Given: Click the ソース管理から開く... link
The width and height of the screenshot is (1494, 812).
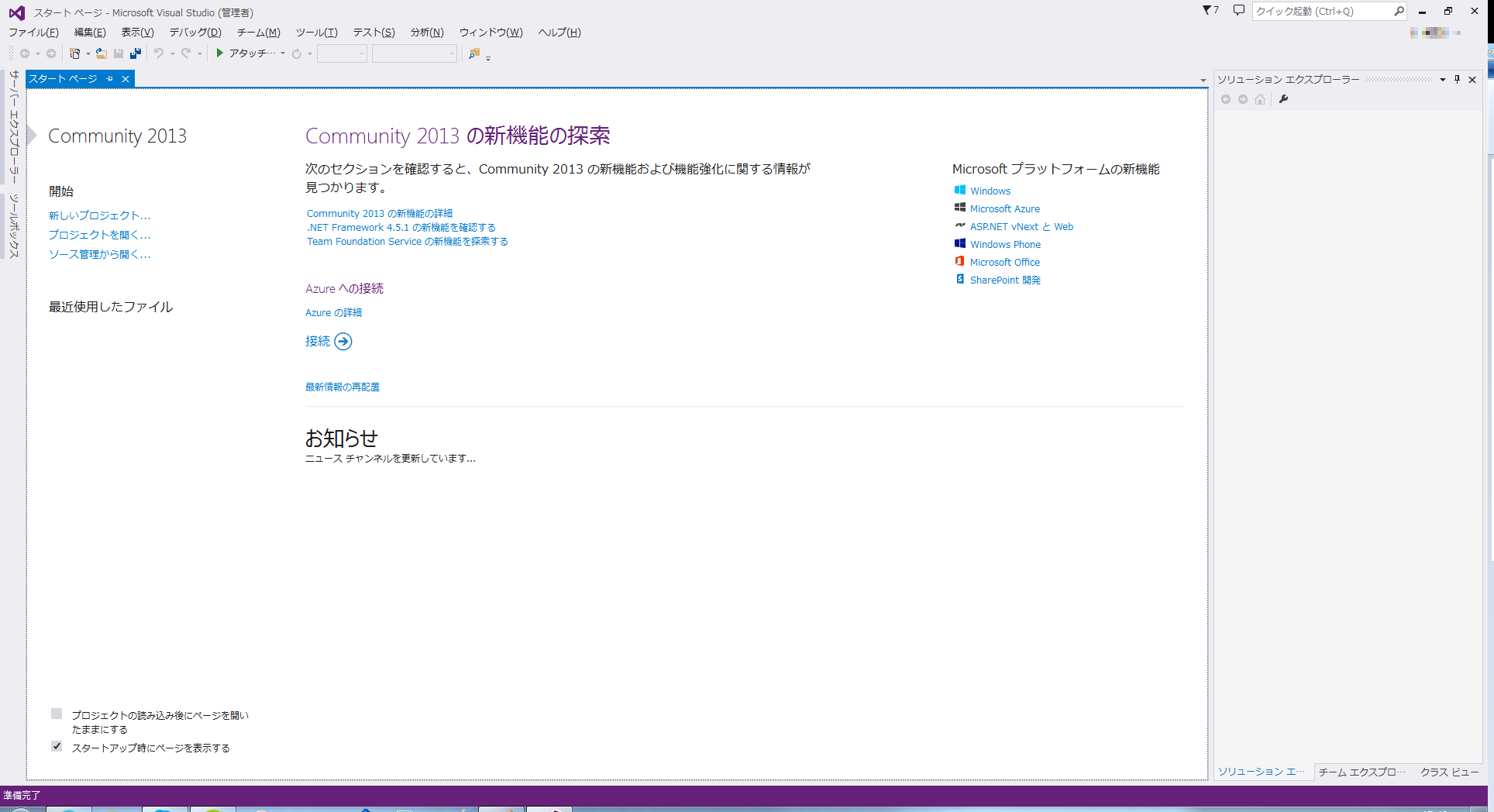Looking at the screenshot, I should click(100, 254).
